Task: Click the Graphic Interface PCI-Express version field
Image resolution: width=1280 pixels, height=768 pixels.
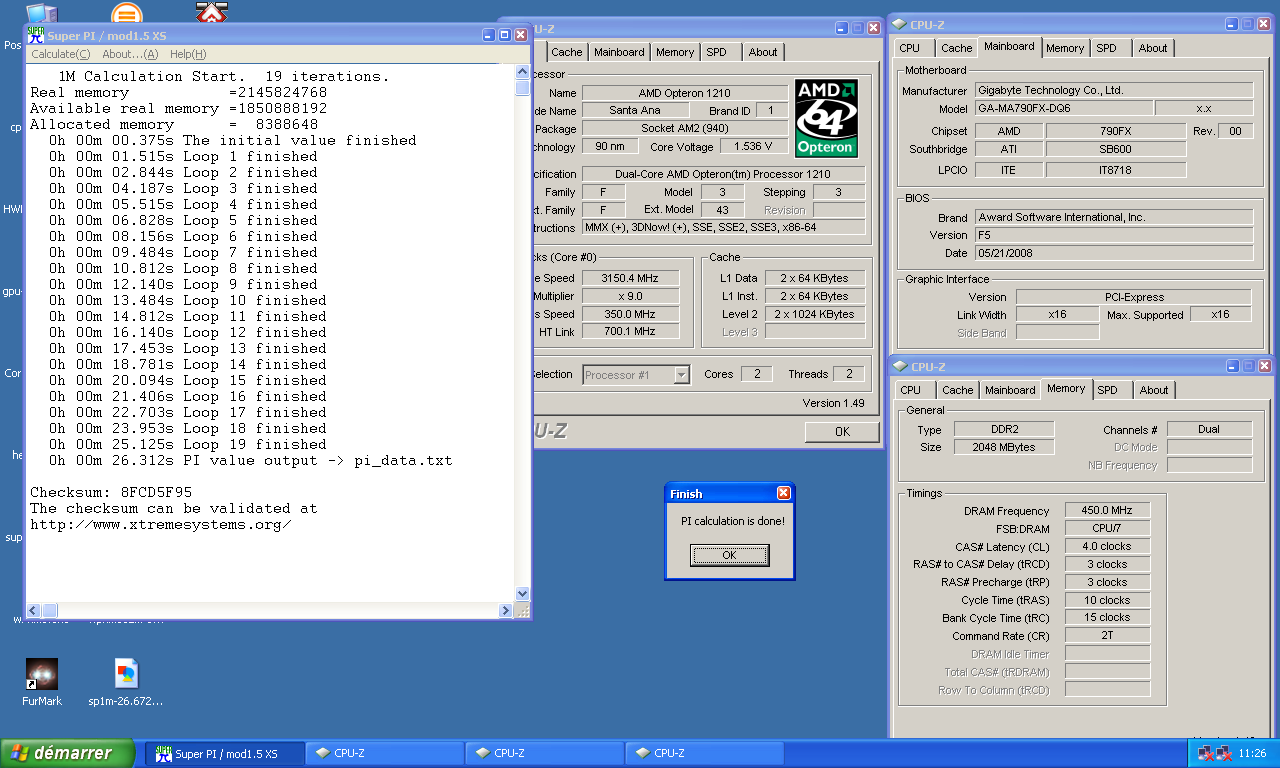Action: [x=1133, y=297]
